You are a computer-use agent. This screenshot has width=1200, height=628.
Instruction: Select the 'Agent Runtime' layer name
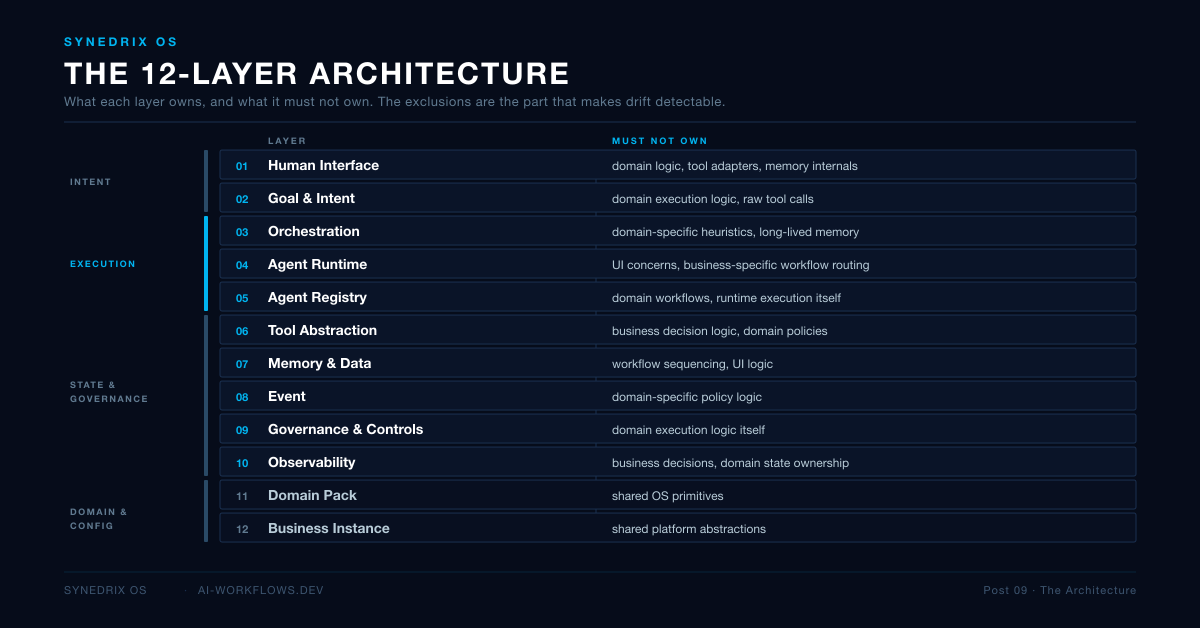[317, 264]
